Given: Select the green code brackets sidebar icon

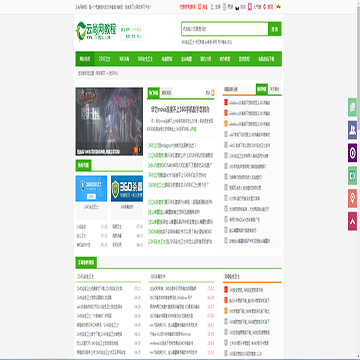Looking at the screenshot, I should click(x=352, y=176).
